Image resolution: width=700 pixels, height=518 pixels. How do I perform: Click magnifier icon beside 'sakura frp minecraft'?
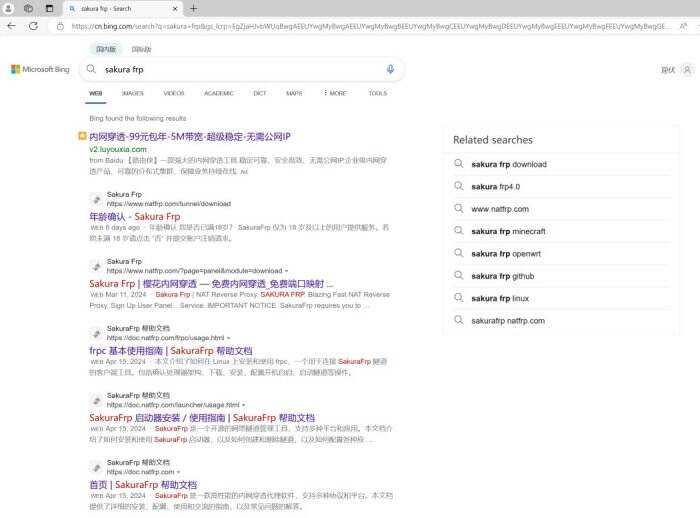click(458, 230)
